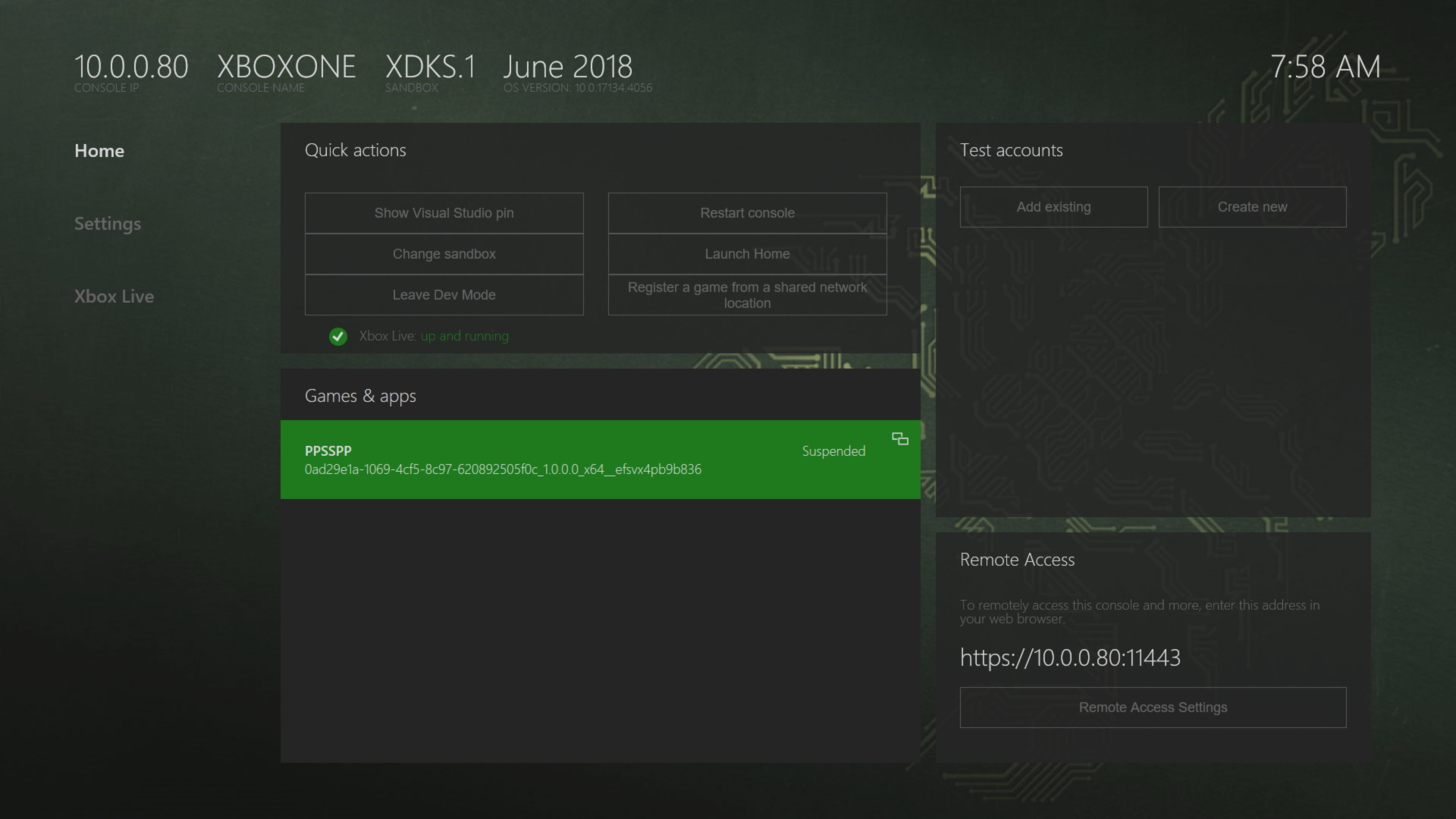1456x819 pixels.
Task: Open Remote Access Settings
Action: tap(1153, 707)
